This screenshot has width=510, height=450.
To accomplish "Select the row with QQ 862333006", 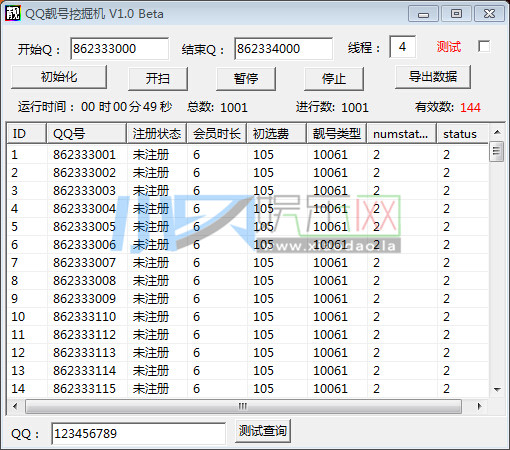I will tap(248, 245).
